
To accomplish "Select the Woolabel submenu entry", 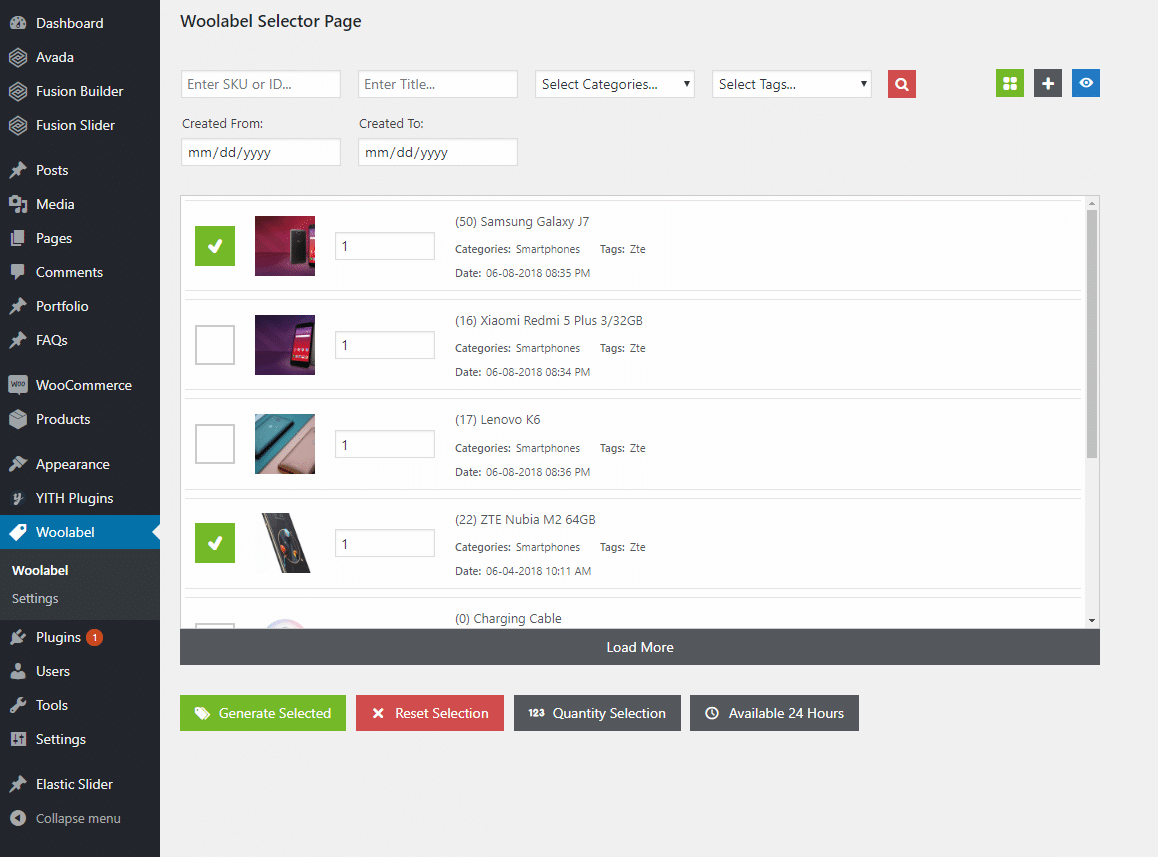I will 40,570.
